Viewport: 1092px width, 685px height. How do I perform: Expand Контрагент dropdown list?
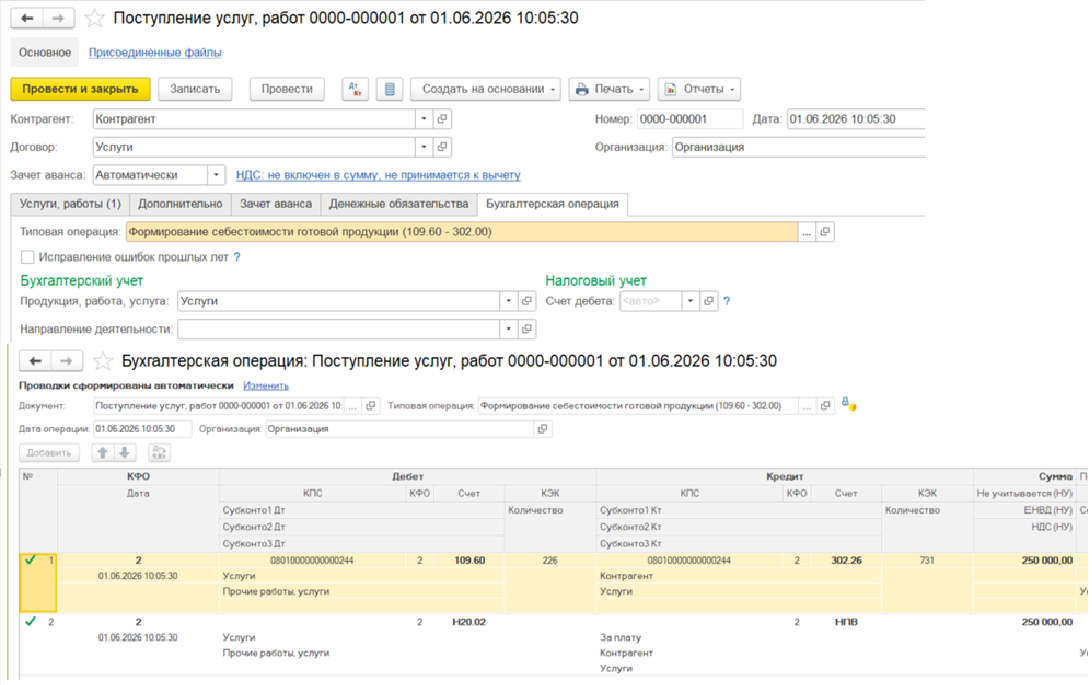click(x=423, y=119)
